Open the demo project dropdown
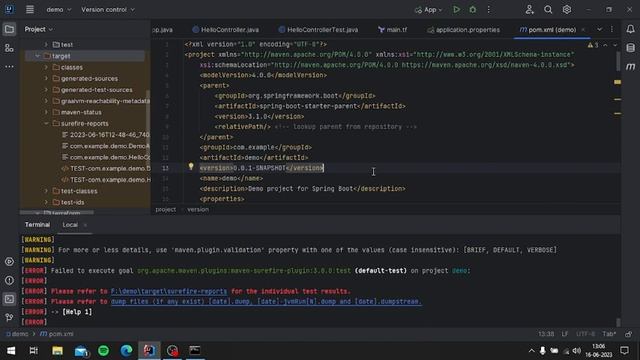 click(x=58, y=9)
